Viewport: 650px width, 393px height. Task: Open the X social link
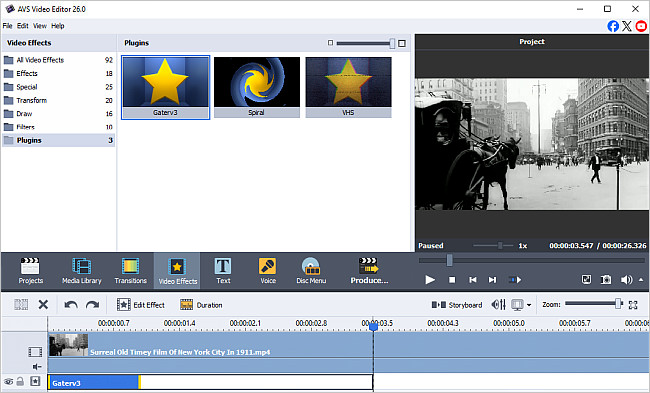pyautogui.click(x=627, y=26)
